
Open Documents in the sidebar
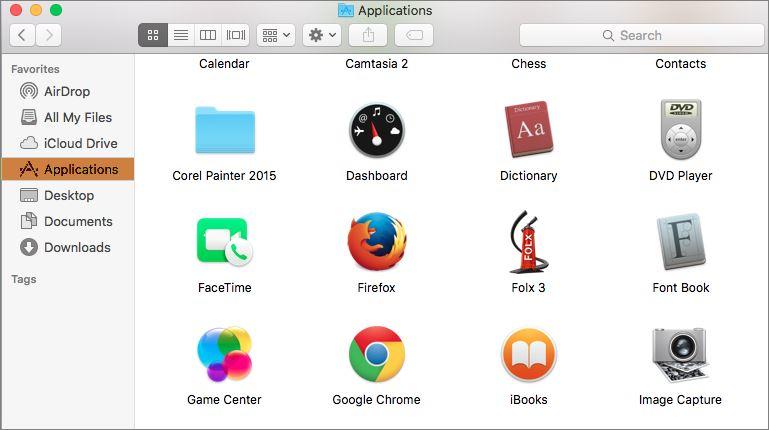coord(68,221)
